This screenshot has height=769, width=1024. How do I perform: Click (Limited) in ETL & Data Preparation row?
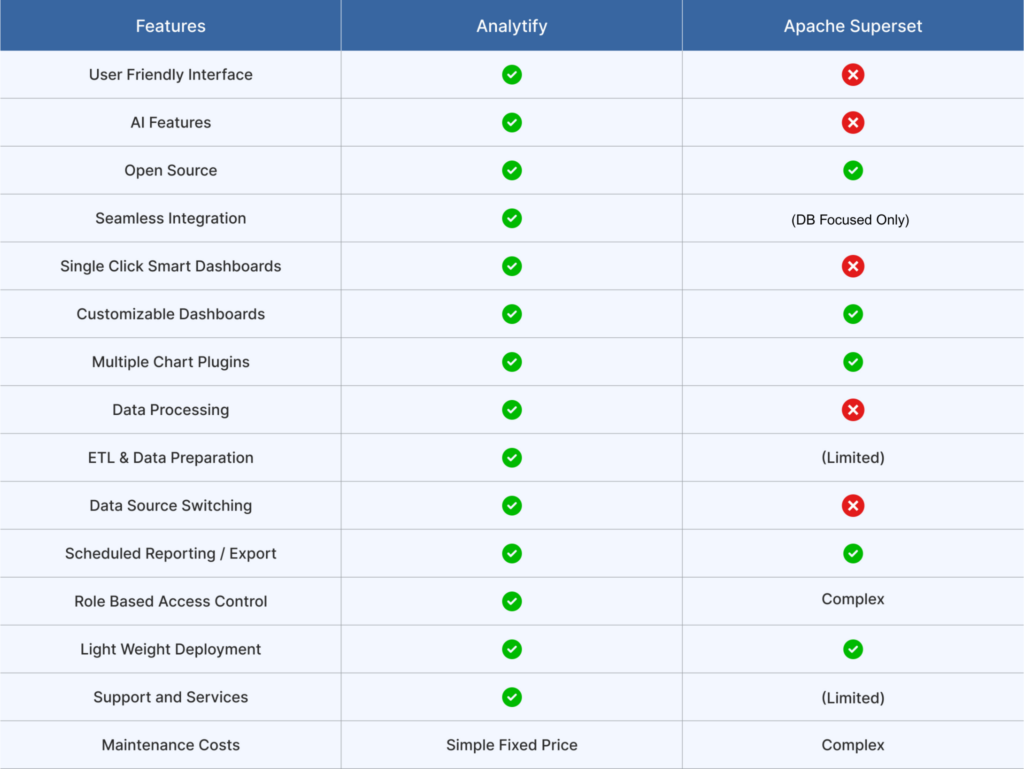coord(852,458)
